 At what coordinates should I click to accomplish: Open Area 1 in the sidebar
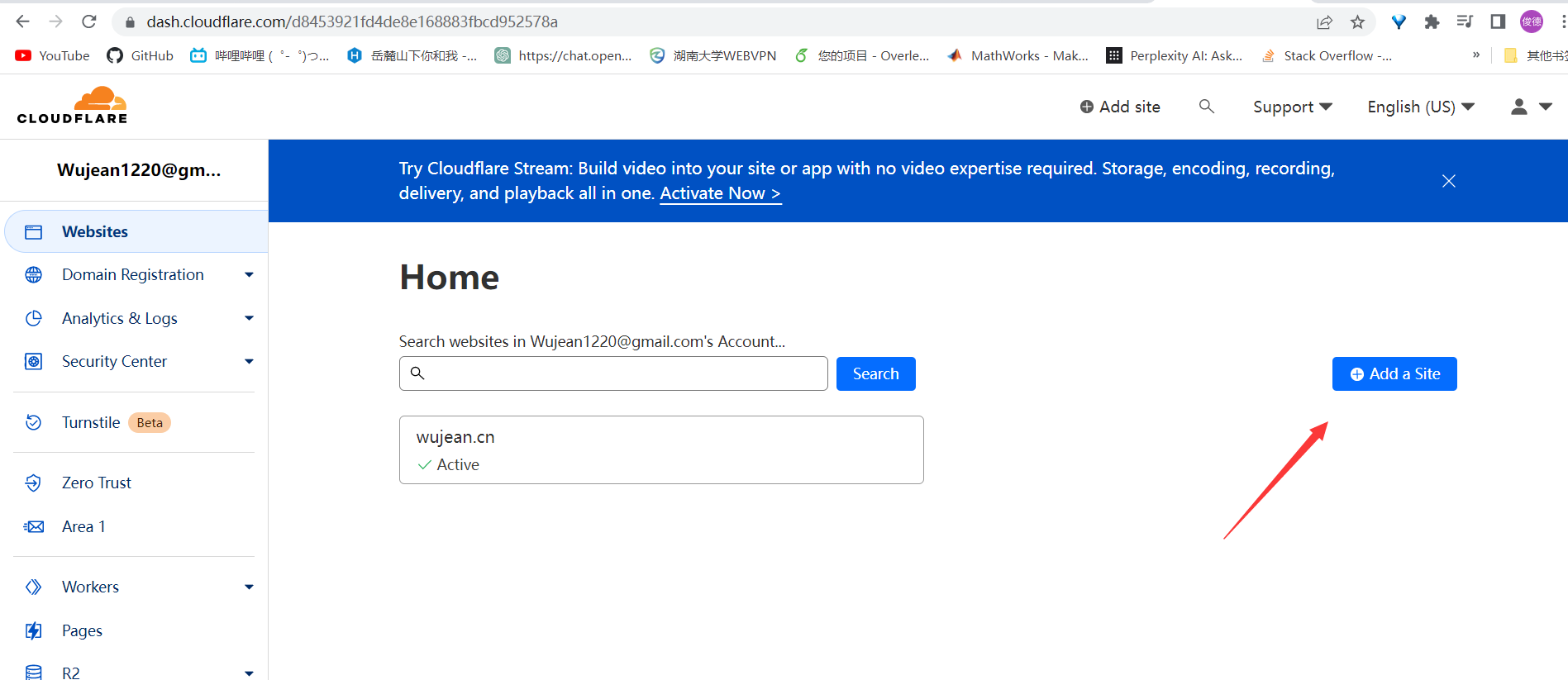(x=83, y=526)
